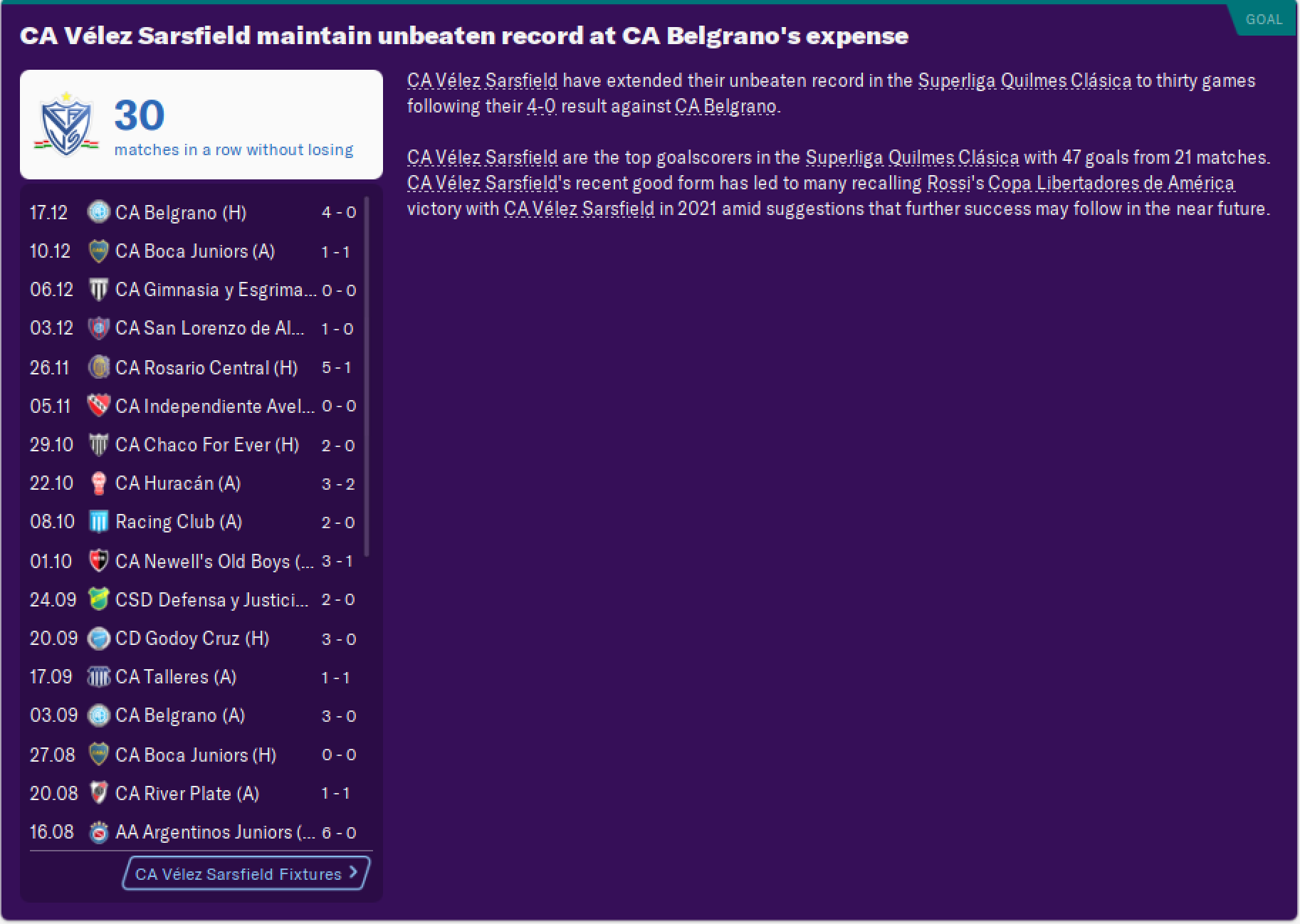Open Superliga Quilmes Clásica link in first paragraph
The height and width of the screenshot is (924, 1300).
click(1024, 80)
